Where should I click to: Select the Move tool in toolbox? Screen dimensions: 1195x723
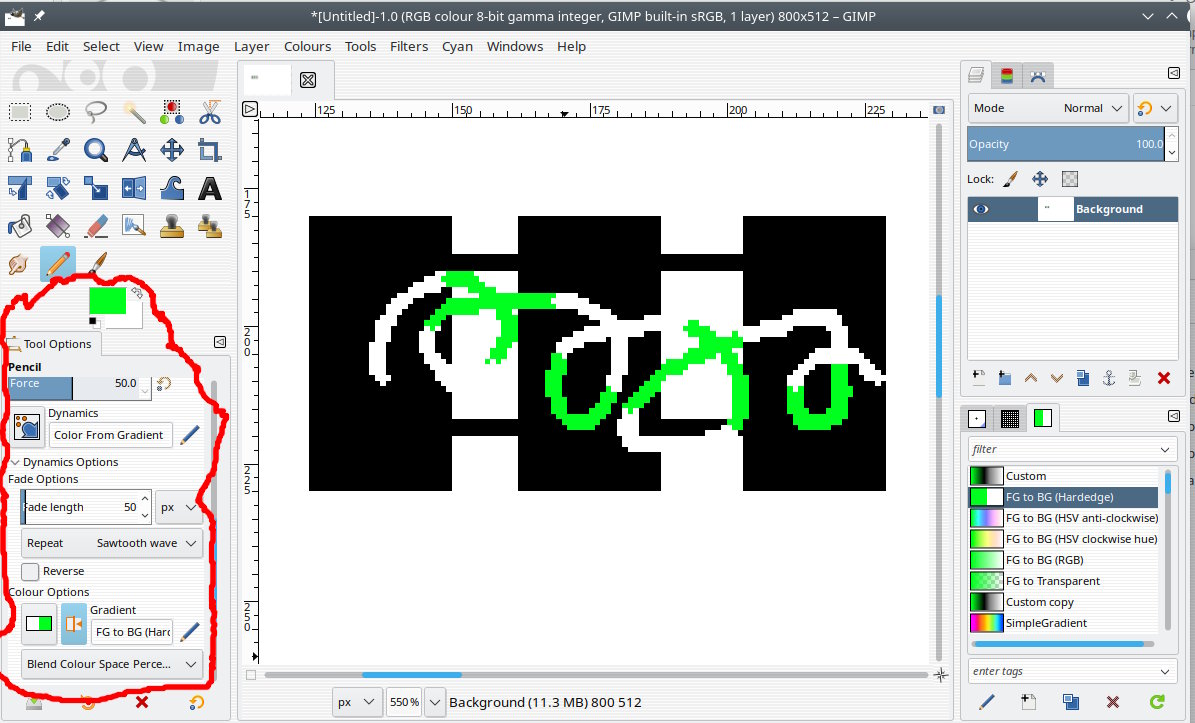click(x=172, y=150)
